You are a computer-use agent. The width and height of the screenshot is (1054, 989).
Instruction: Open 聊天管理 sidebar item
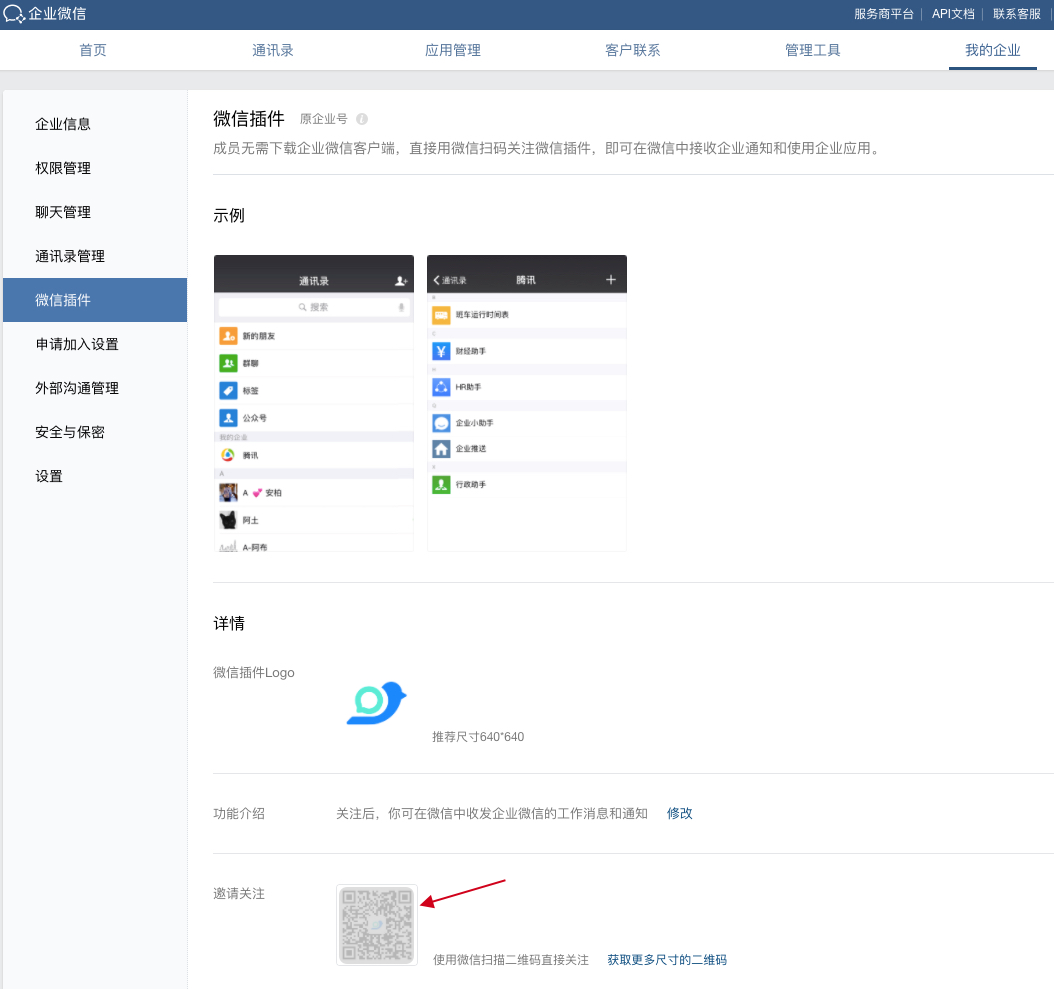63,212
